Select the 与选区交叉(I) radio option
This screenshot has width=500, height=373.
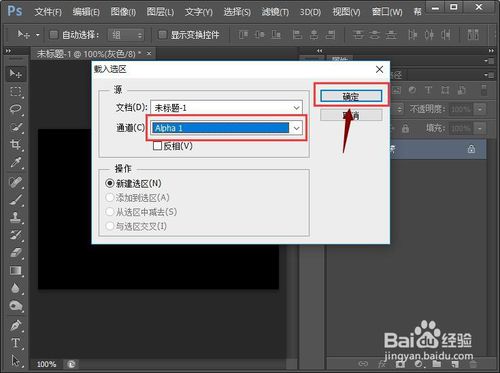110,226
